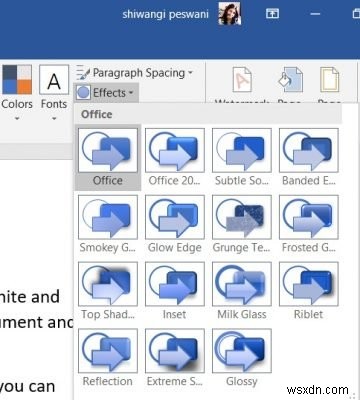This screenshot has width=360, height=400.
Task: Open the Effects dropdown
Action: (x=105, y=93)
